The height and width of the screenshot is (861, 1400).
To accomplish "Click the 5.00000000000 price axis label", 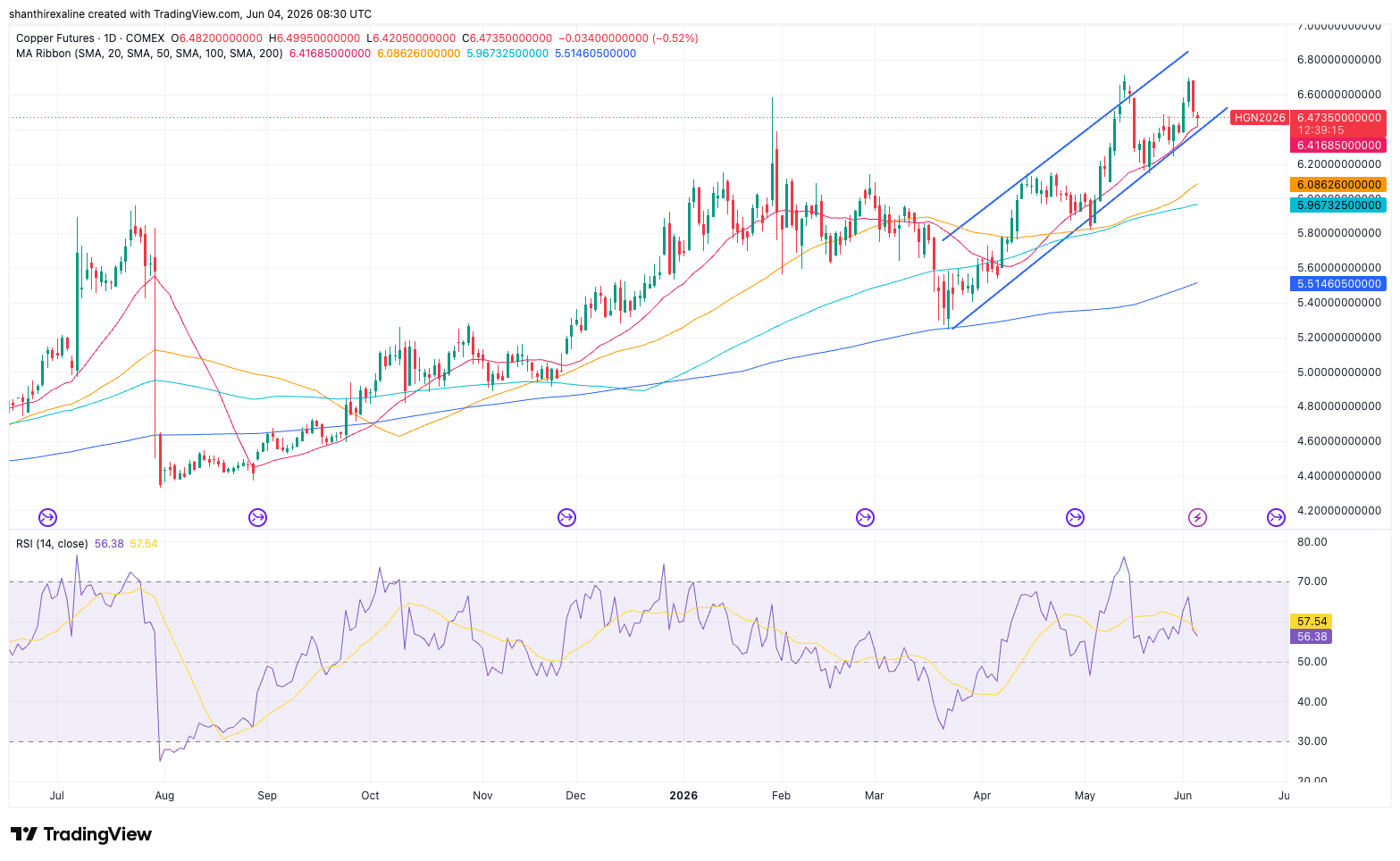I will tap(1339, 372).
